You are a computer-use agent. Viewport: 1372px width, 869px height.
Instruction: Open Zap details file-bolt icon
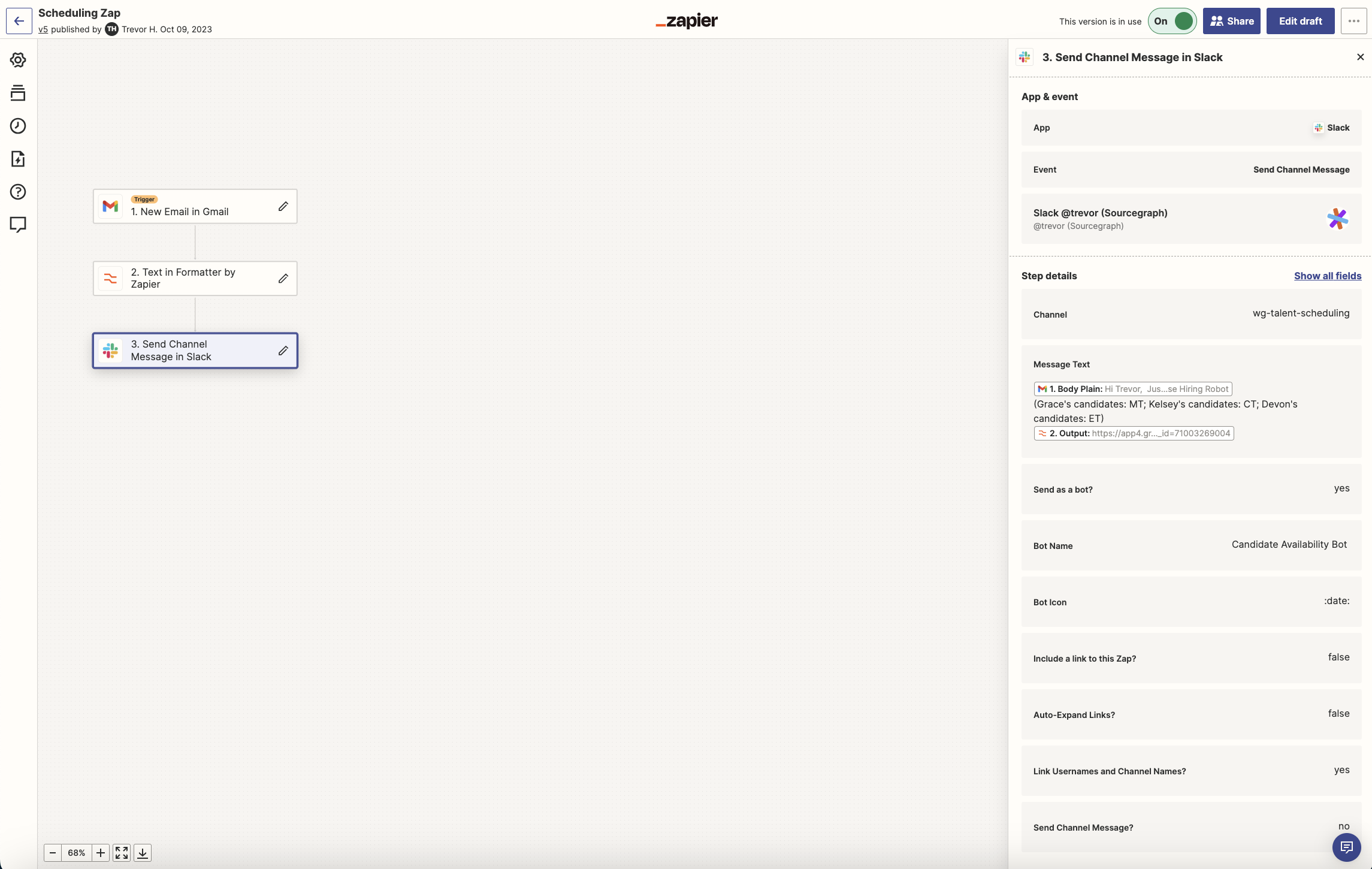coord(18,159)
